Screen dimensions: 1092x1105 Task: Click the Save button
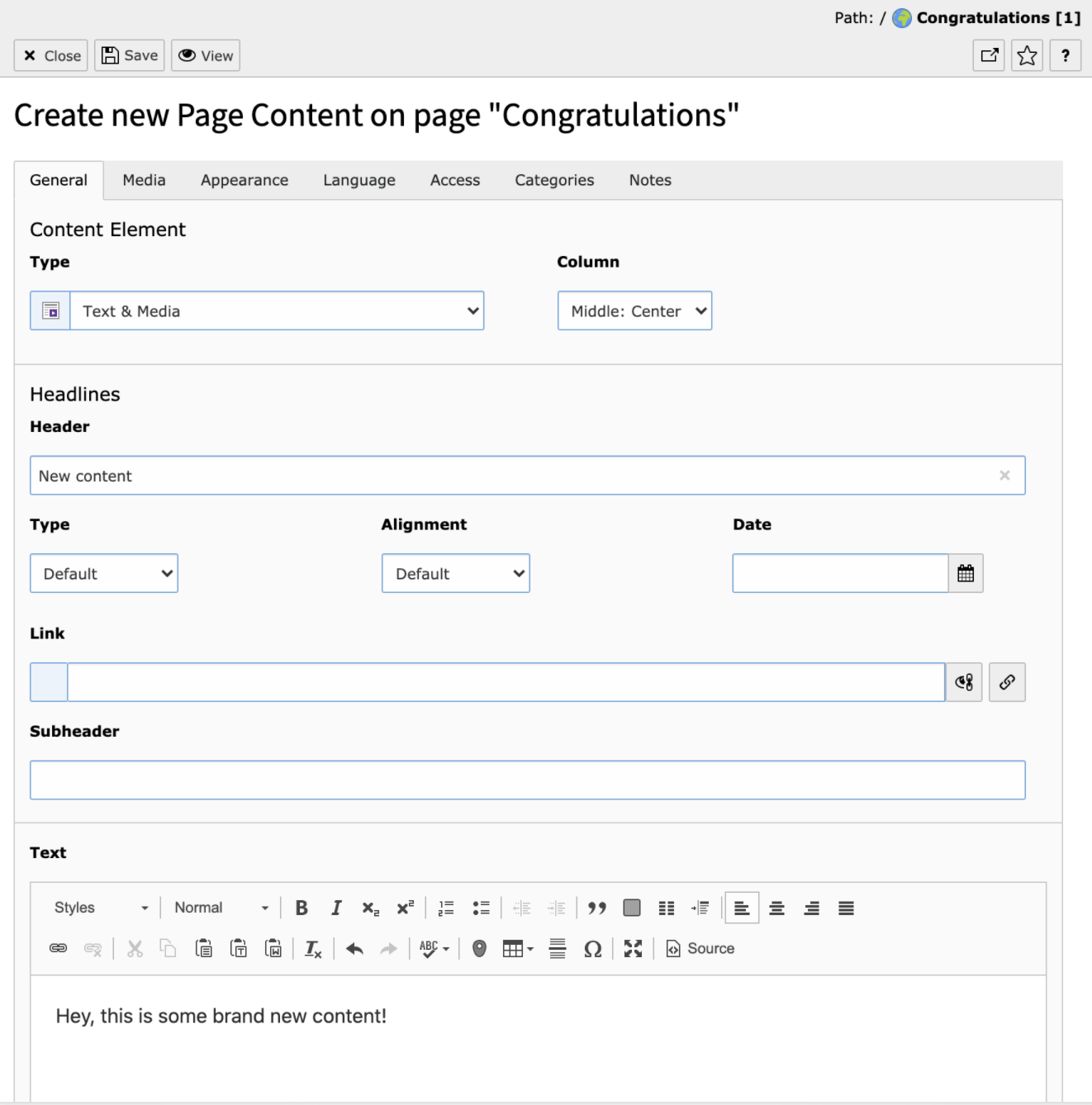tap(130, 55)
